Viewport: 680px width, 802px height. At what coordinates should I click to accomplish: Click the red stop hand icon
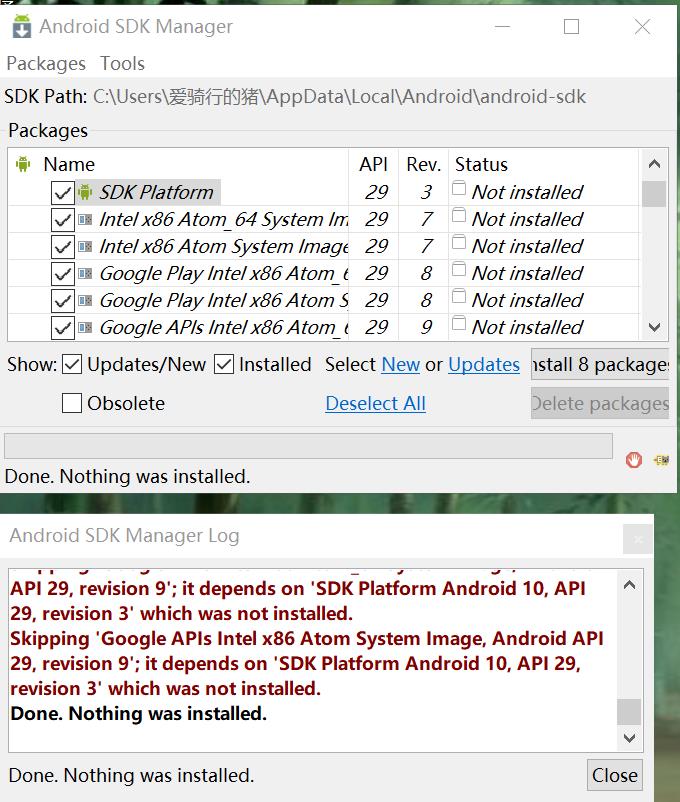tap(633, 460)
